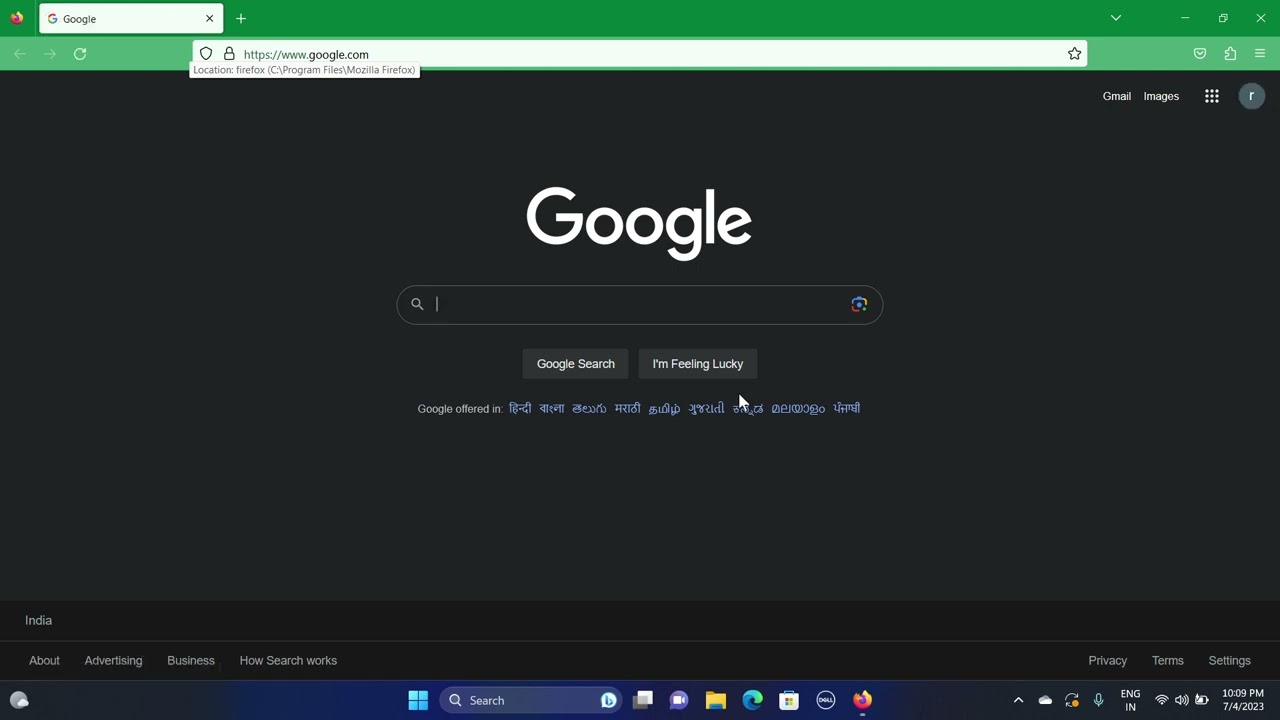
Task: Open Microsoft Store from taskbar
Action: point(789,700)
